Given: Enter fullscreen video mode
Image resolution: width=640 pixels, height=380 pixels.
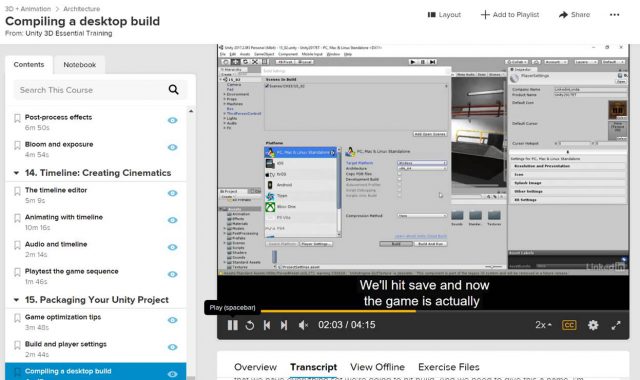Looking at the screenshot, I should pyautogui.click(x=616, y=325).
